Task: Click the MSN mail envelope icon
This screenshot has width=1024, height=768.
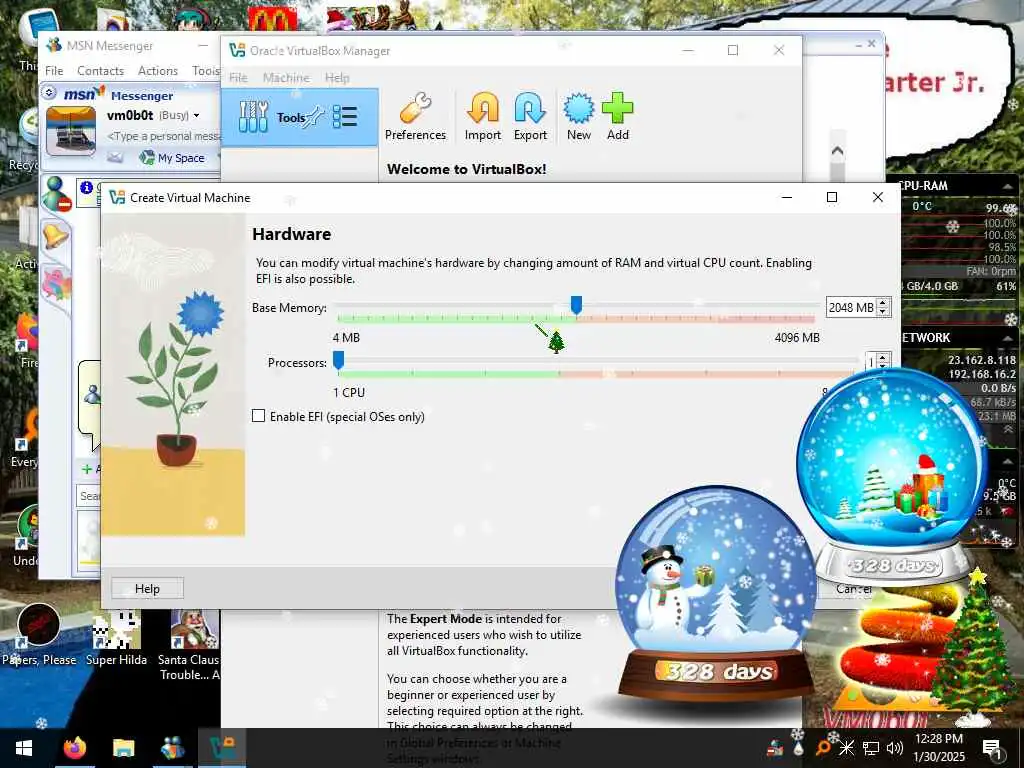Action: pyautogui.click(x=115, y=157)
